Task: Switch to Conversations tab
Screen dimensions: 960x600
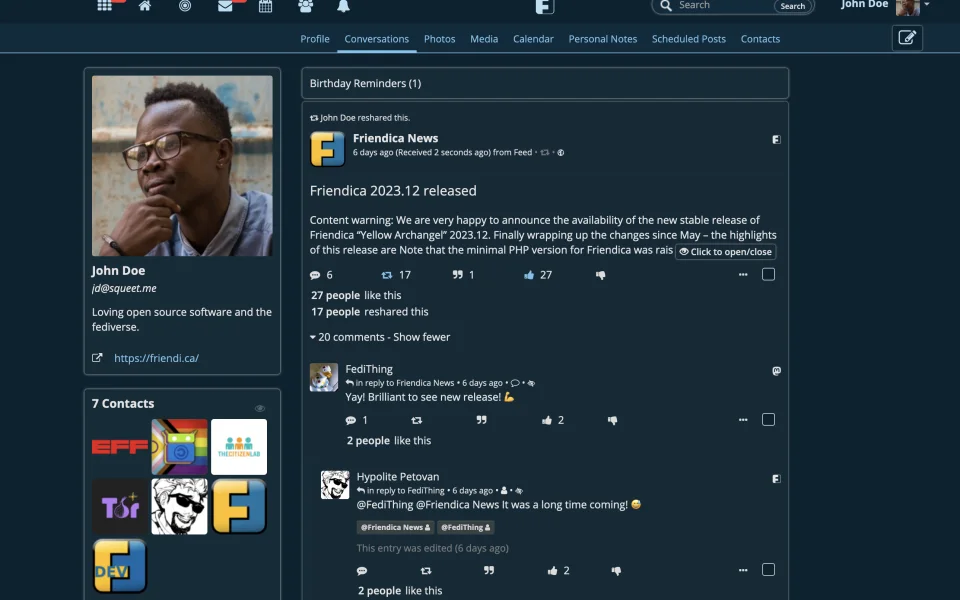Action: pyautogui.click(x=377, y=39)
